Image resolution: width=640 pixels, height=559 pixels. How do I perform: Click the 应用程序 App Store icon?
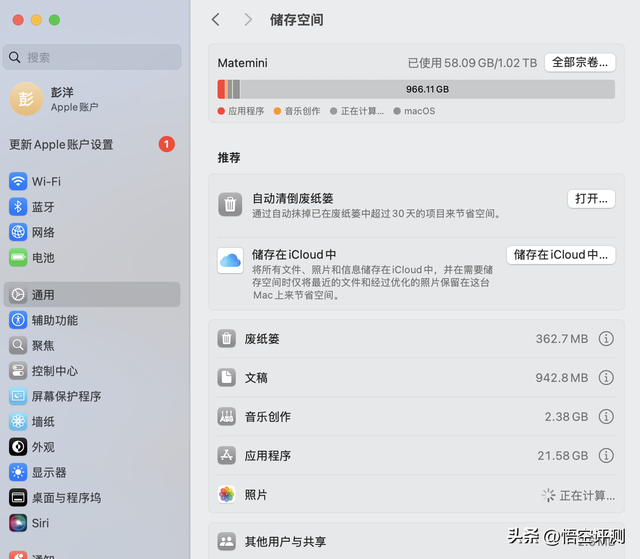click(227, 455)
